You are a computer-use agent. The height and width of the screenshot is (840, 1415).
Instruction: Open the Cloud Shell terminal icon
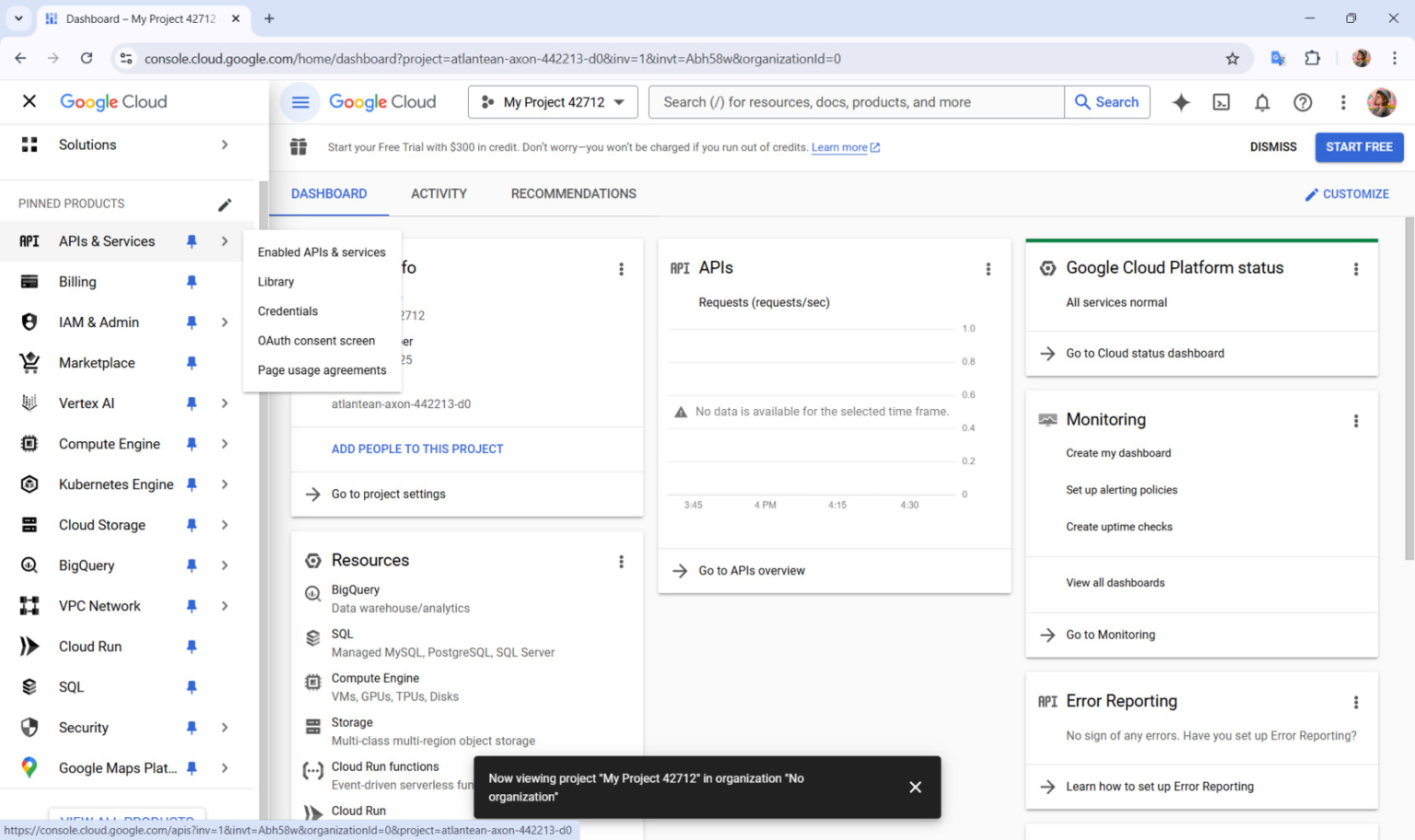[1222, 102]
